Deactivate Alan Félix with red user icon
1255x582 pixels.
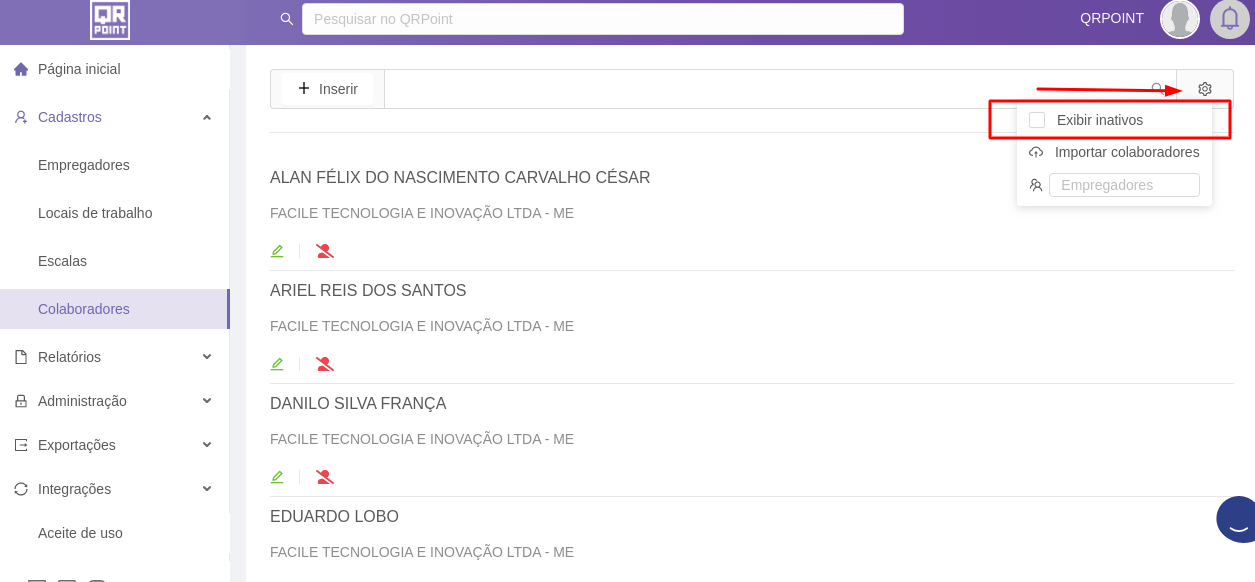tap(325, 251)
